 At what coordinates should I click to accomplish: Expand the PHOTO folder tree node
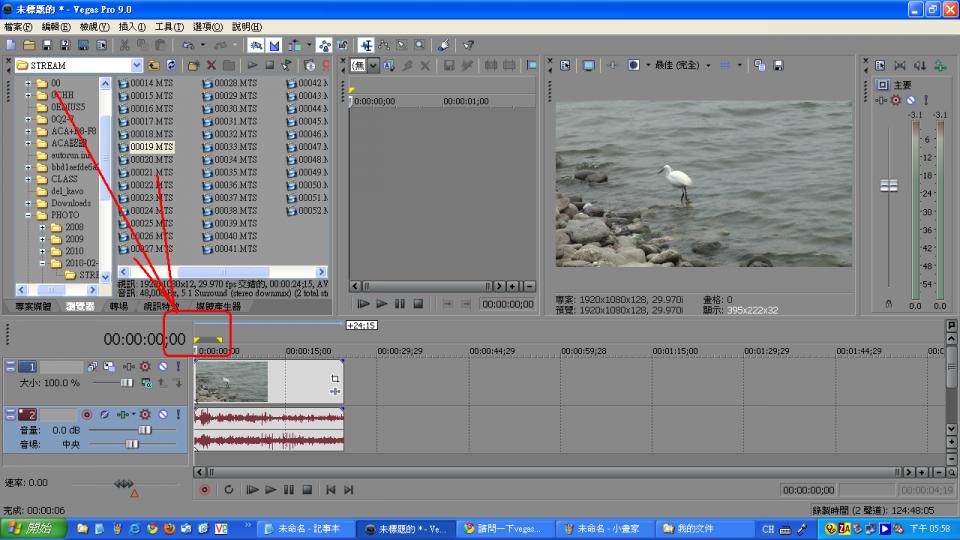tap(29, 215)
